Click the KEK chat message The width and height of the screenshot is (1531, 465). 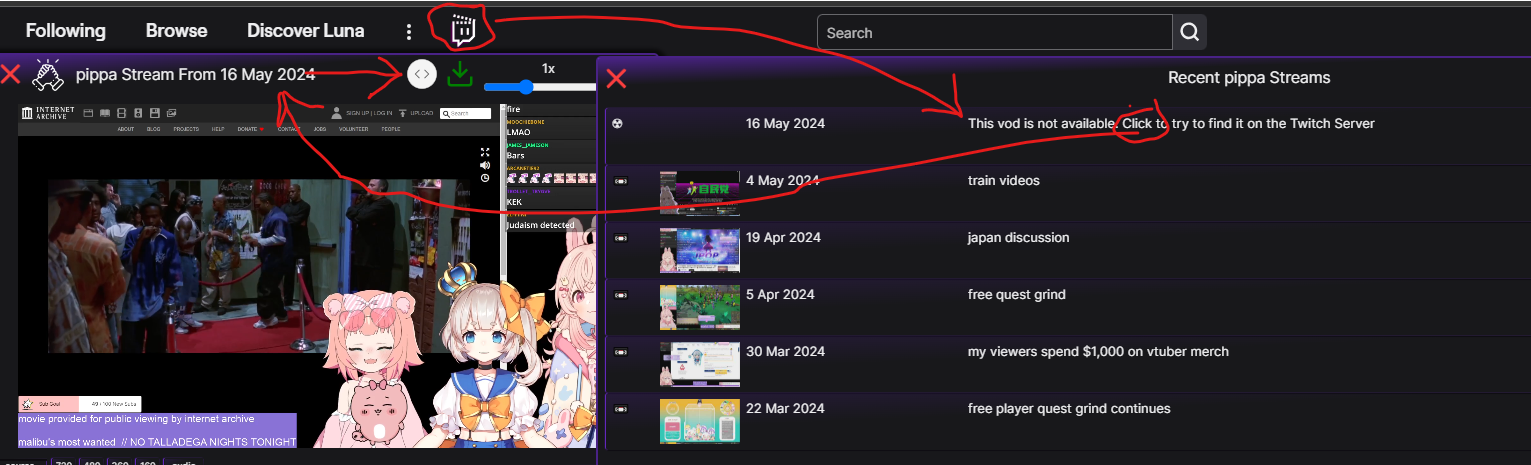tap(515, 202)
